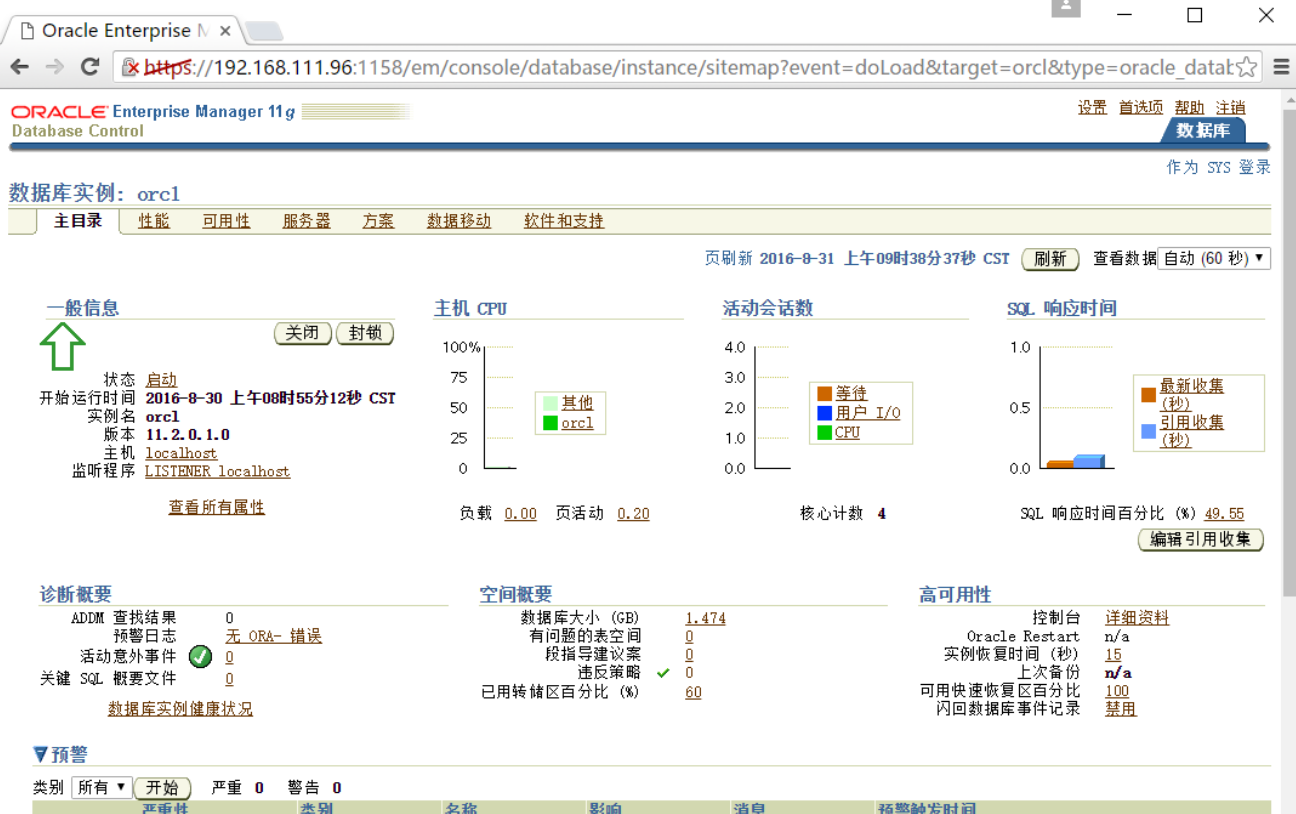Open the 类别 所有 dropdown
The image size is (1296, 814).
coord(102,787)
